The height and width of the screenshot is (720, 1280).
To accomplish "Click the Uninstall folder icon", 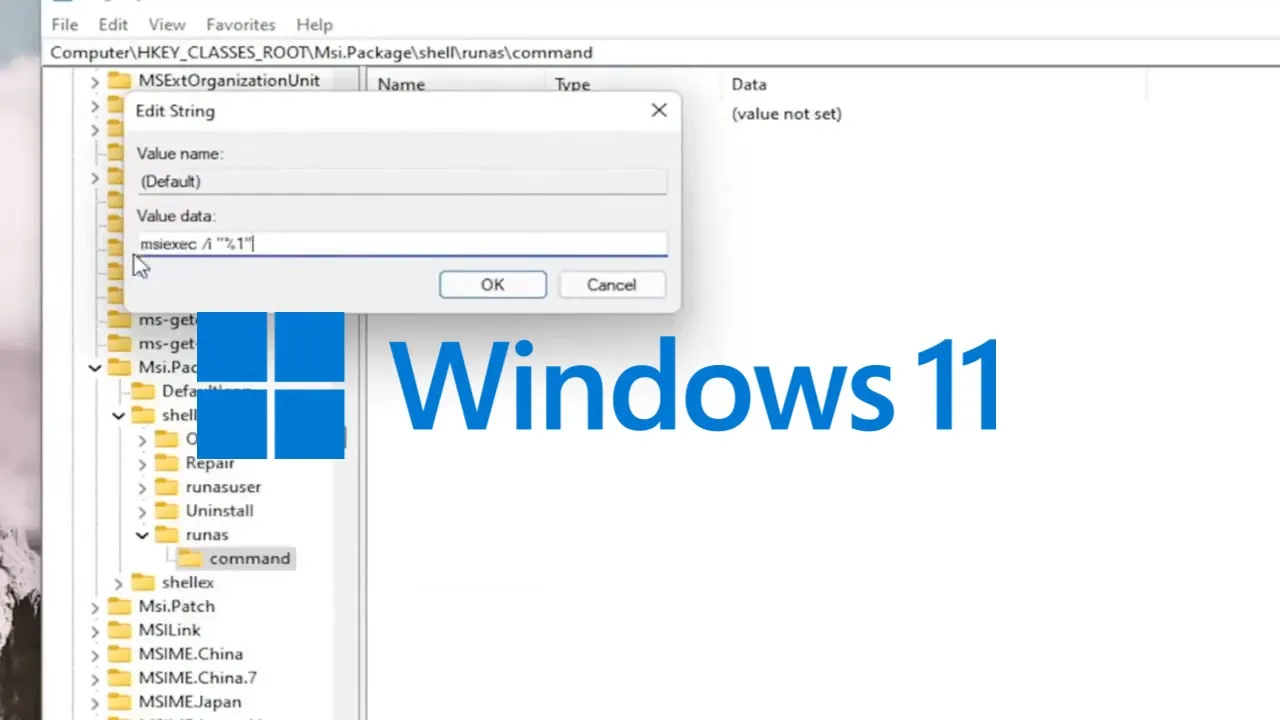I will pyautogui.click(x=167, y=511).
